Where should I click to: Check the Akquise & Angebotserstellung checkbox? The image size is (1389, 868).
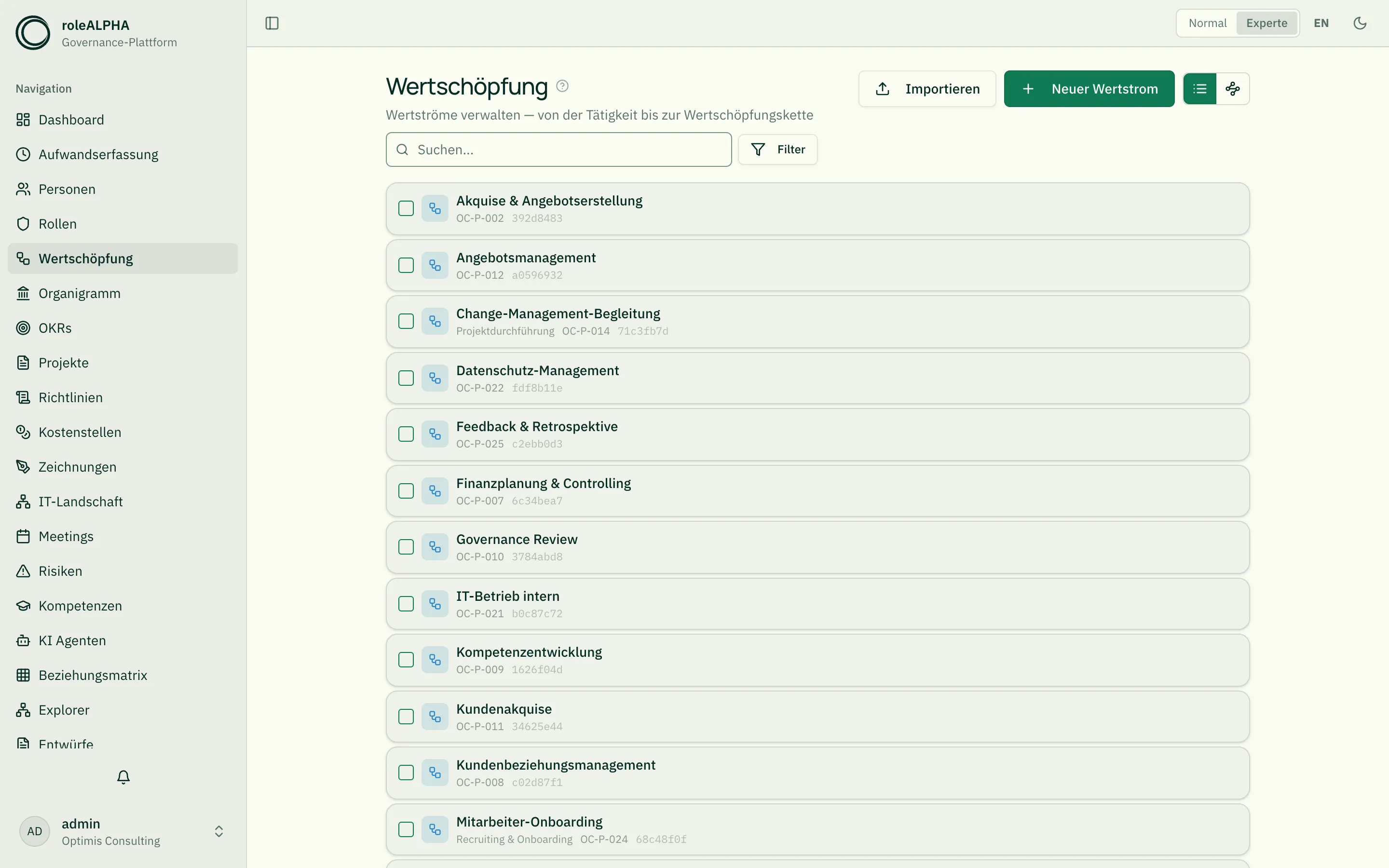coord(407,208)
